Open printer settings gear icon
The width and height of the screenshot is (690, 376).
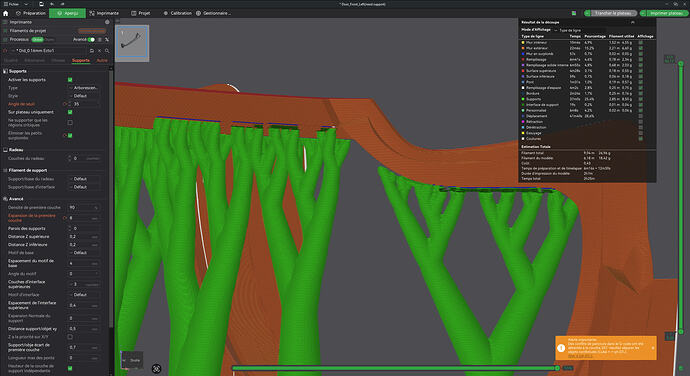point(107,22)
